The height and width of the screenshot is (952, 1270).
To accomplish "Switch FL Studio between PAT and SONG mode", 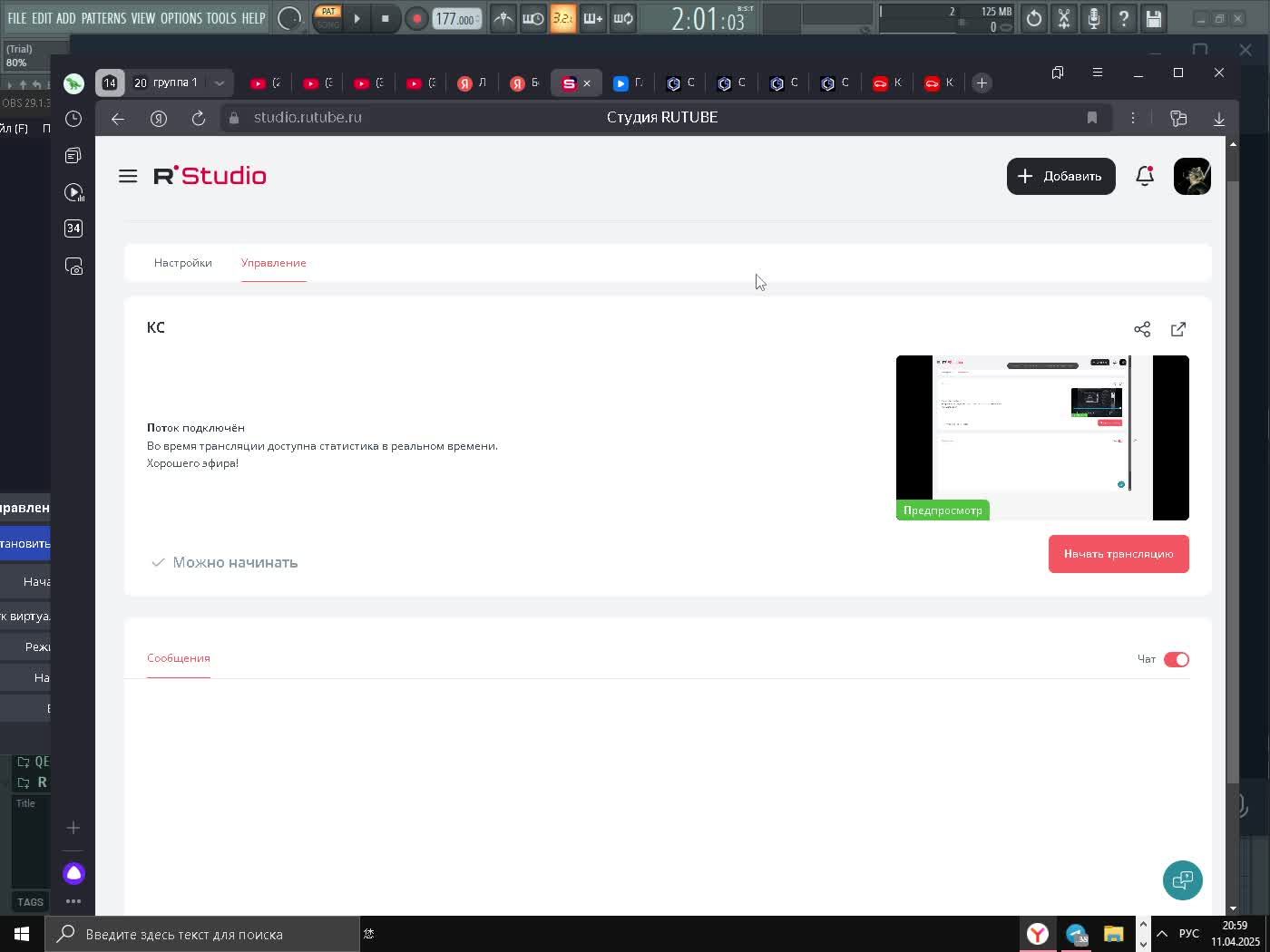I will [x=328, y=18].
